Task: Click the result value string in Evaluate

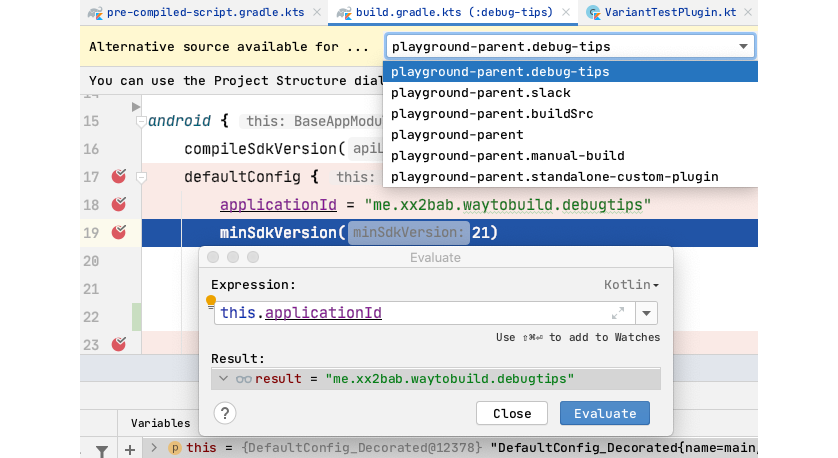Action: 450,379
